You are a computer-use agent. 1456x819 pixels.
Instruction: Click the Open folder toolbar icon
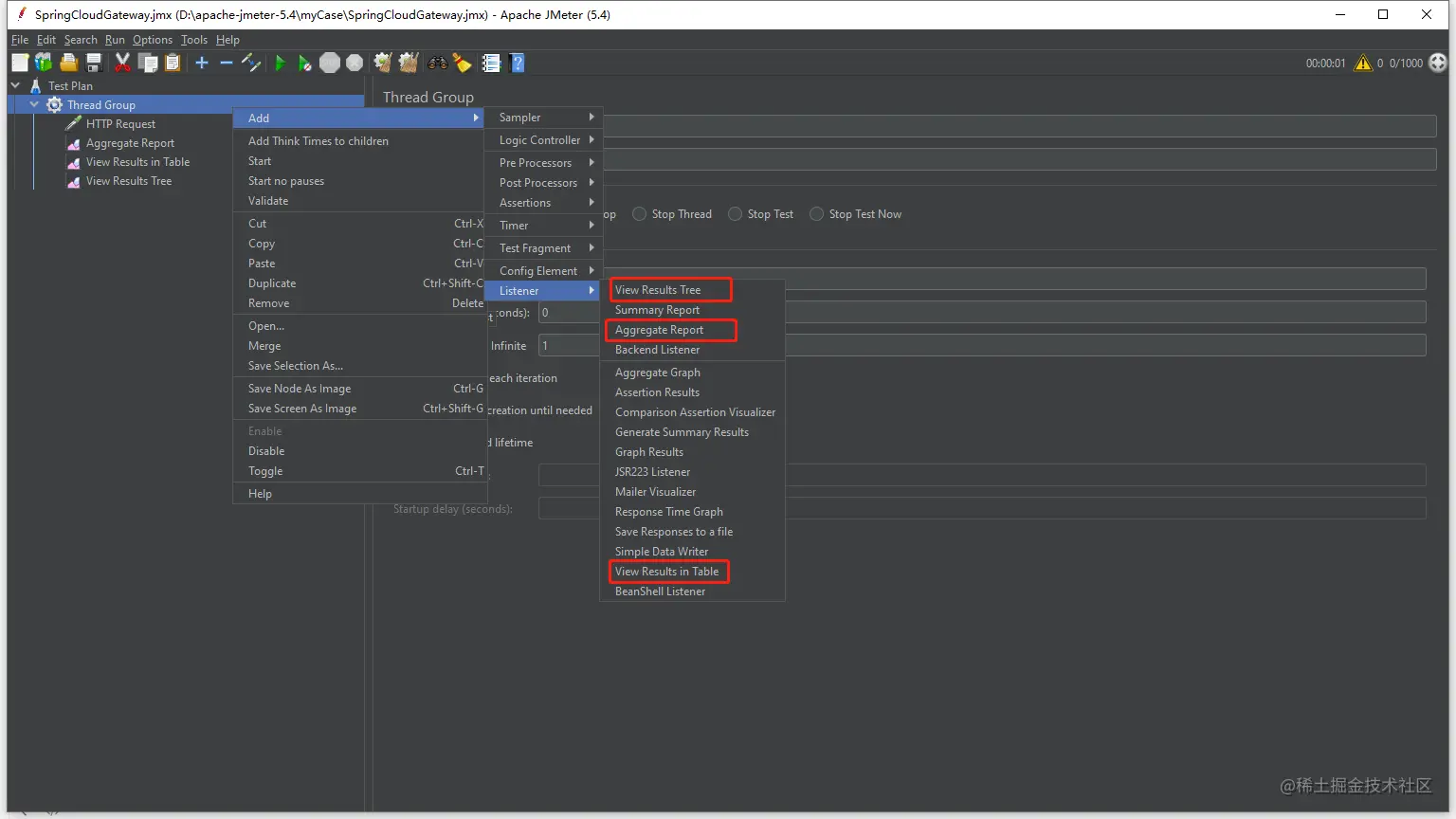(68, 63)
